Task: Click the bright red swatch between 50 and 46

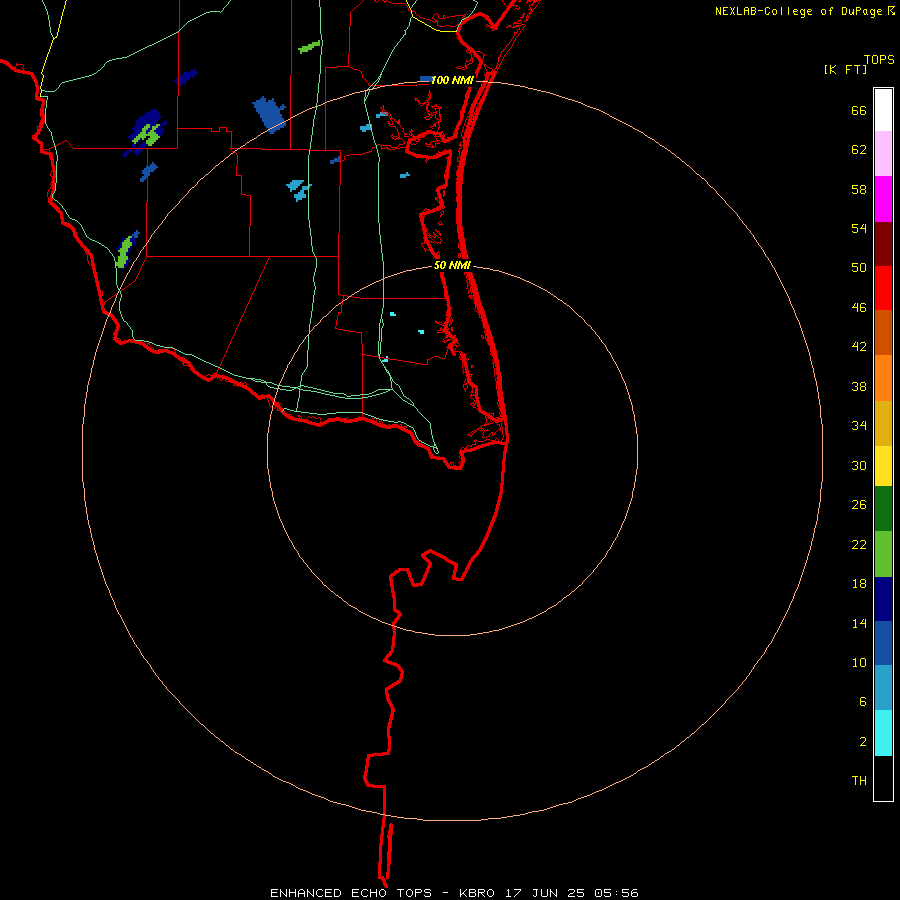Action: 883,288
